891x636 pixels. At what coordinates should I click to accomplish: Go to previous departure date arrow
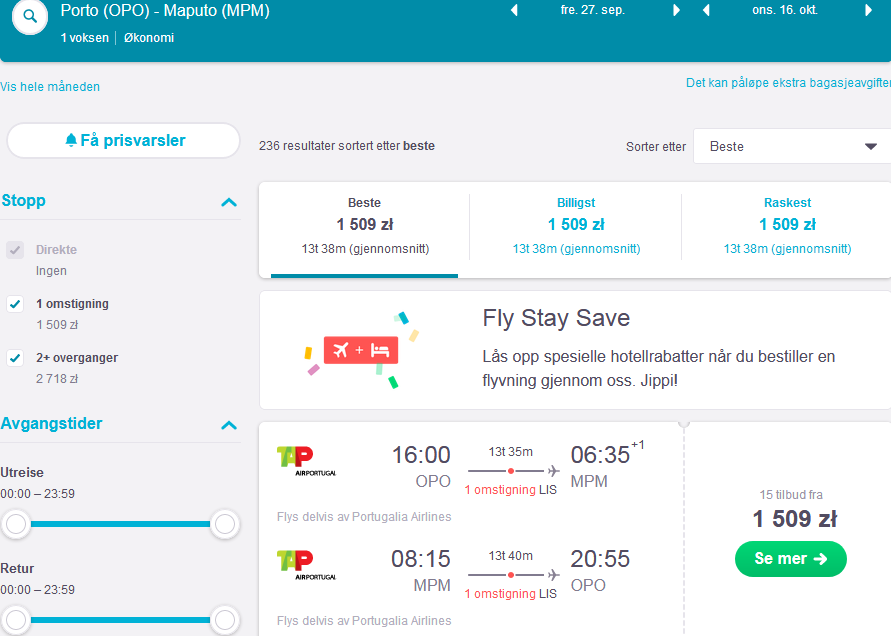[x=514, y=10]
